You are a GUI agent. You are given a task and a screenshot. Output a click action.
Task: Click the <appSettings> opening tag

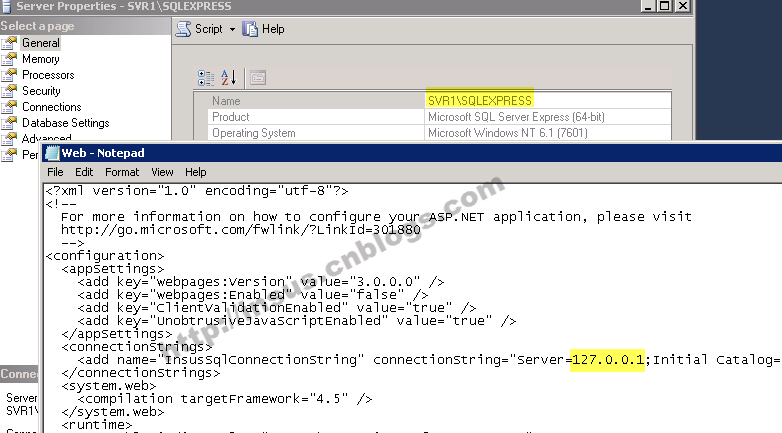[x=113, y=269]
